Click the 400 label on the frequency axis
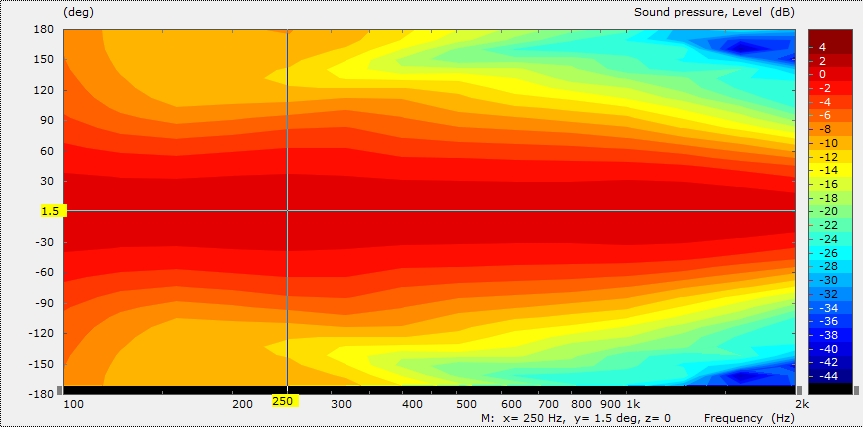863x427 pixels. click(x=411, y=405)
